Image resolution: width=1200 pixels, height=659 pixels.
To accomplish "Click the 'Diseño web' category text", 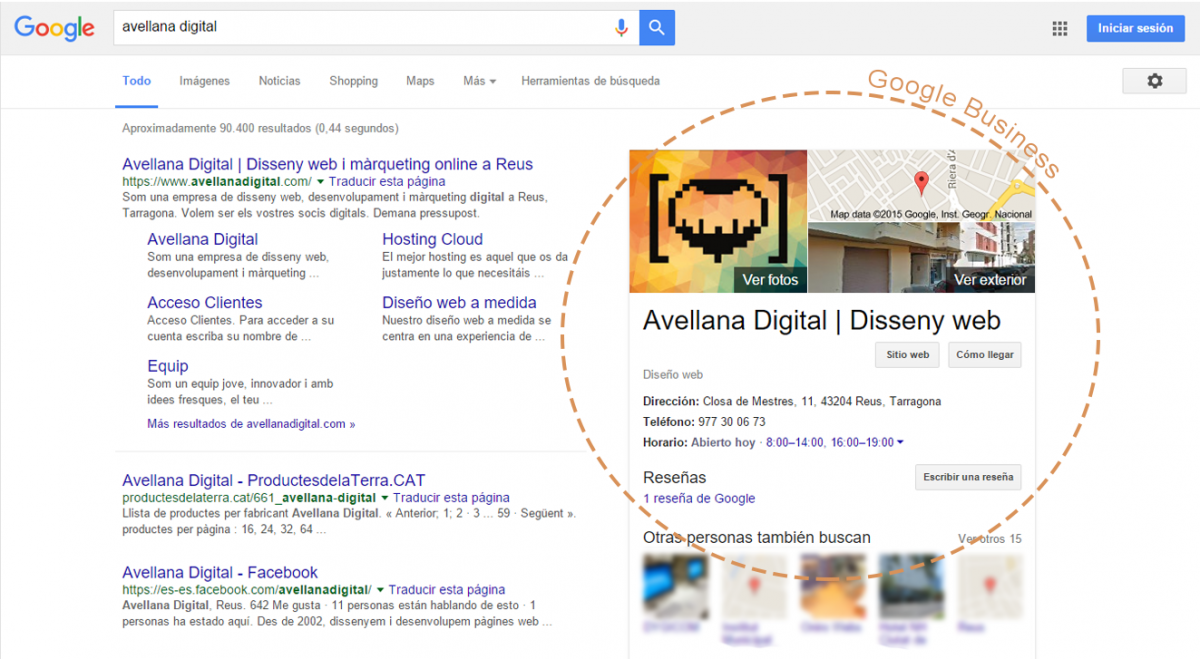I will coord(673,375).
